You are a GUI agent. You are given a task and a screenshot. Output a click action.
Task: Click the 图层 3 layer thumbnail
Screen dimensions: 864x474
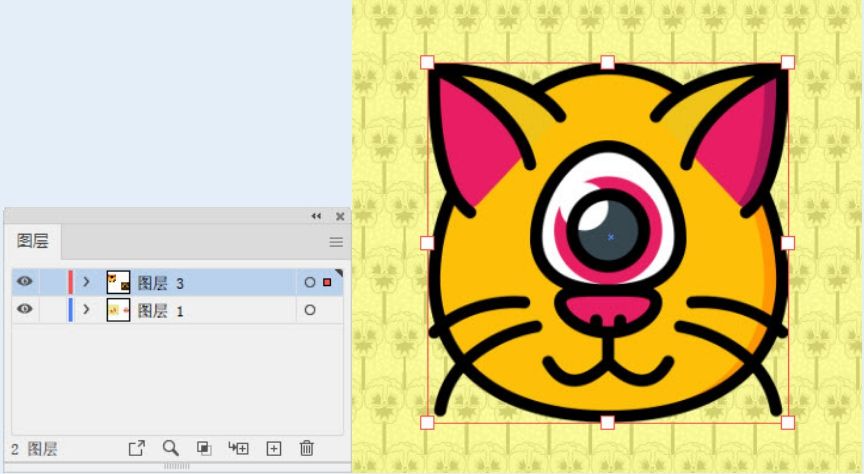coord(118,282)
